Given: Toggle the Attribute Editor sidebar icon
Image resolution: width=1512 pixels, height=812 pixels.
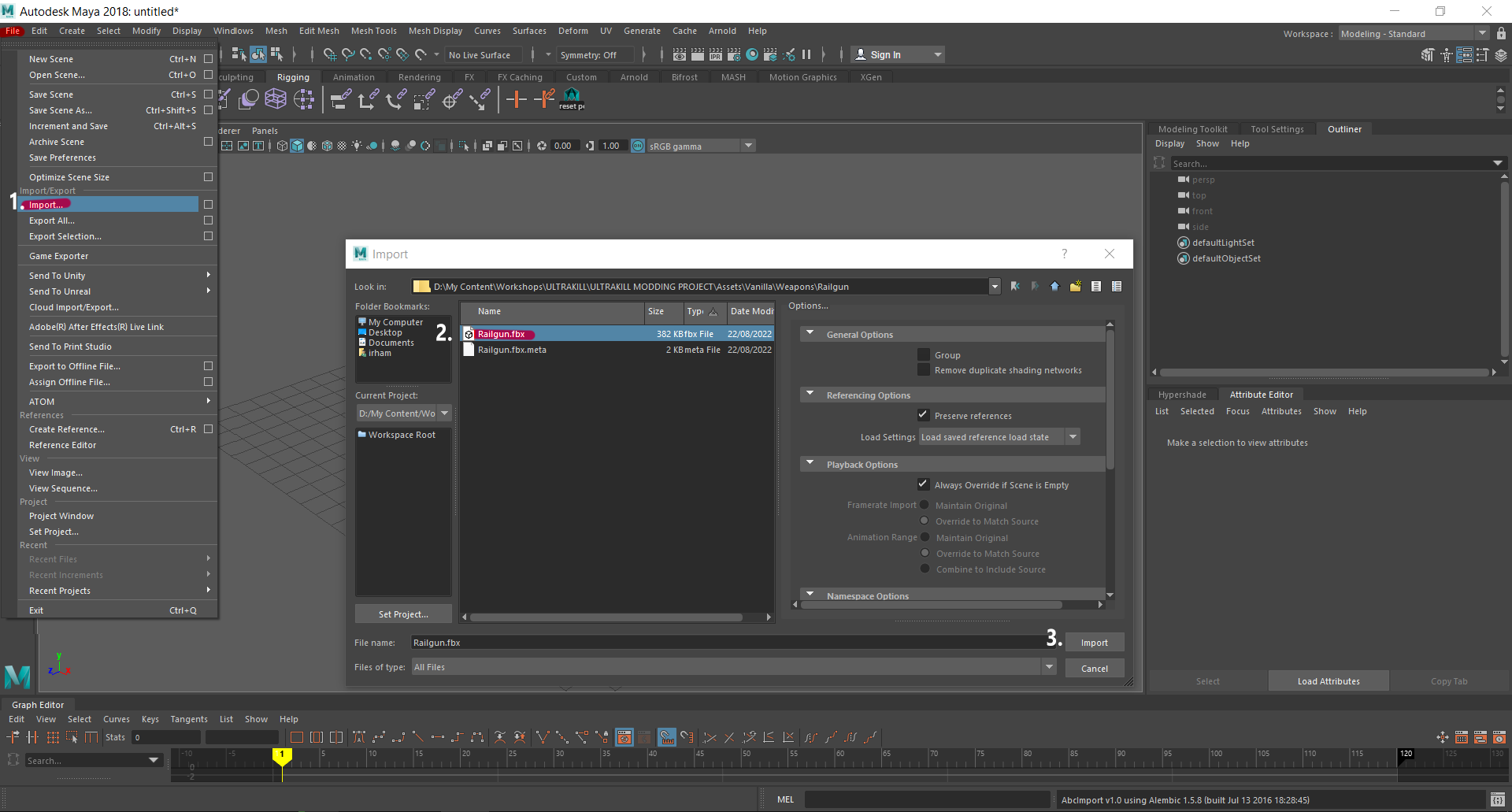Looking at the screenshot, I should pyautogui.click(x=1465, y=55).
